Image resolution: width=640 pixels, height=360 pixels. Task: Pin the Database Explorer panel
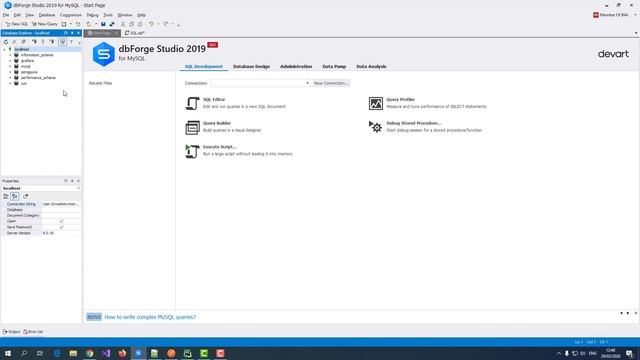click(x=72, y=33)
